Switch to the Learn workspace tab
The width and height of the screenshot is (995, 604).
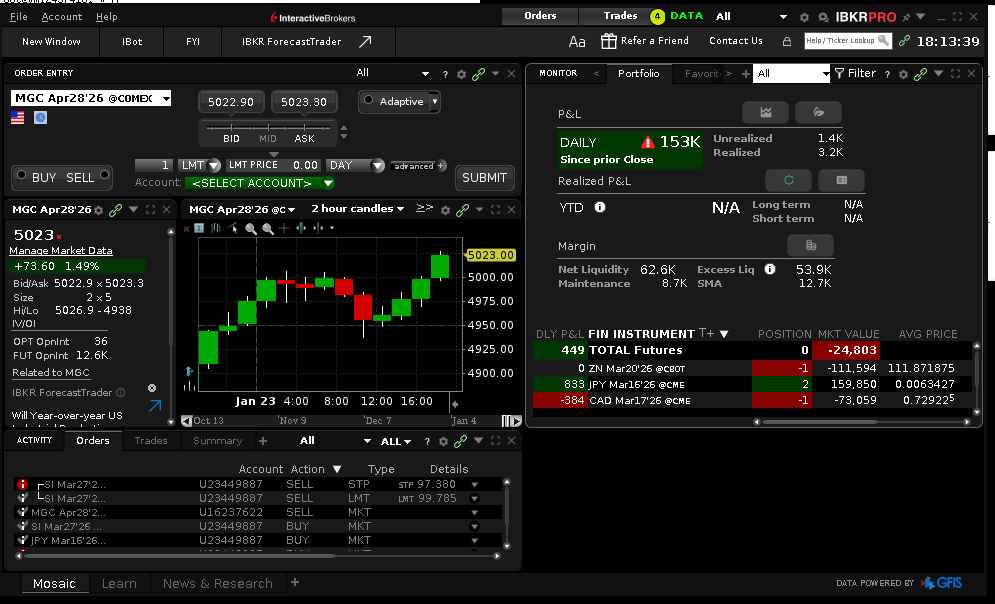click(x=119, y=583)
